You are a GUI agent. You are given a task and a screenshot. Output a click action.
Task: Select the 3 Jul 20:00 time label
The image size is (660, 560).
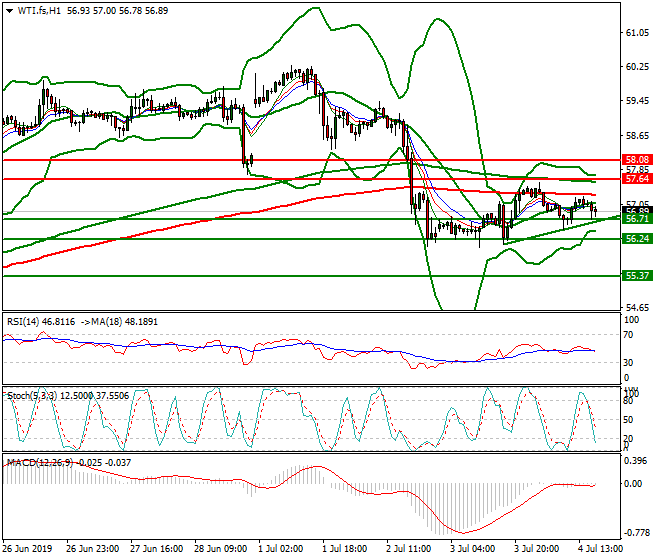click(x=536, y=549)
